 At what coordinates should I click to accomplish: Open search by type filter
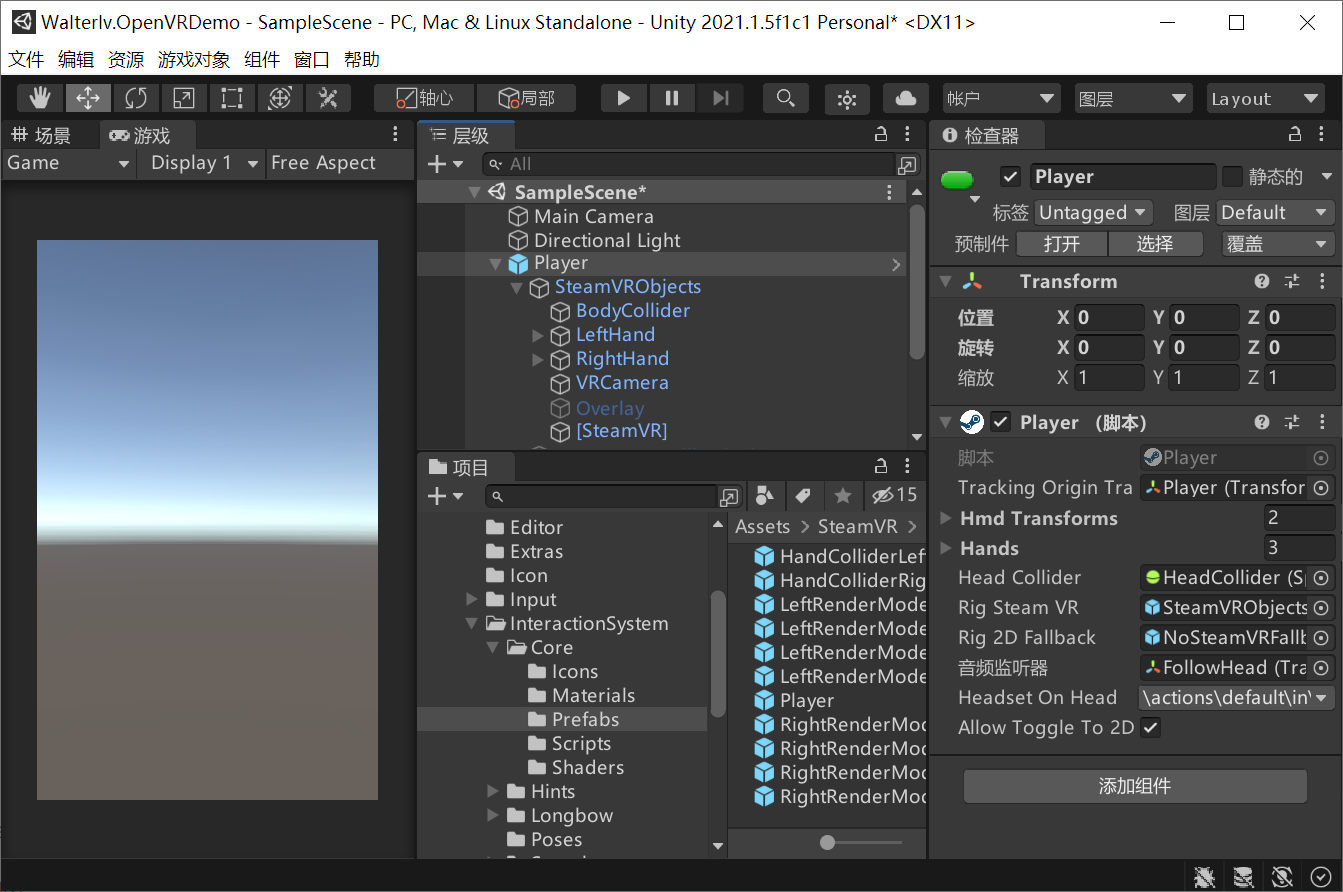[x=765, y=495]
